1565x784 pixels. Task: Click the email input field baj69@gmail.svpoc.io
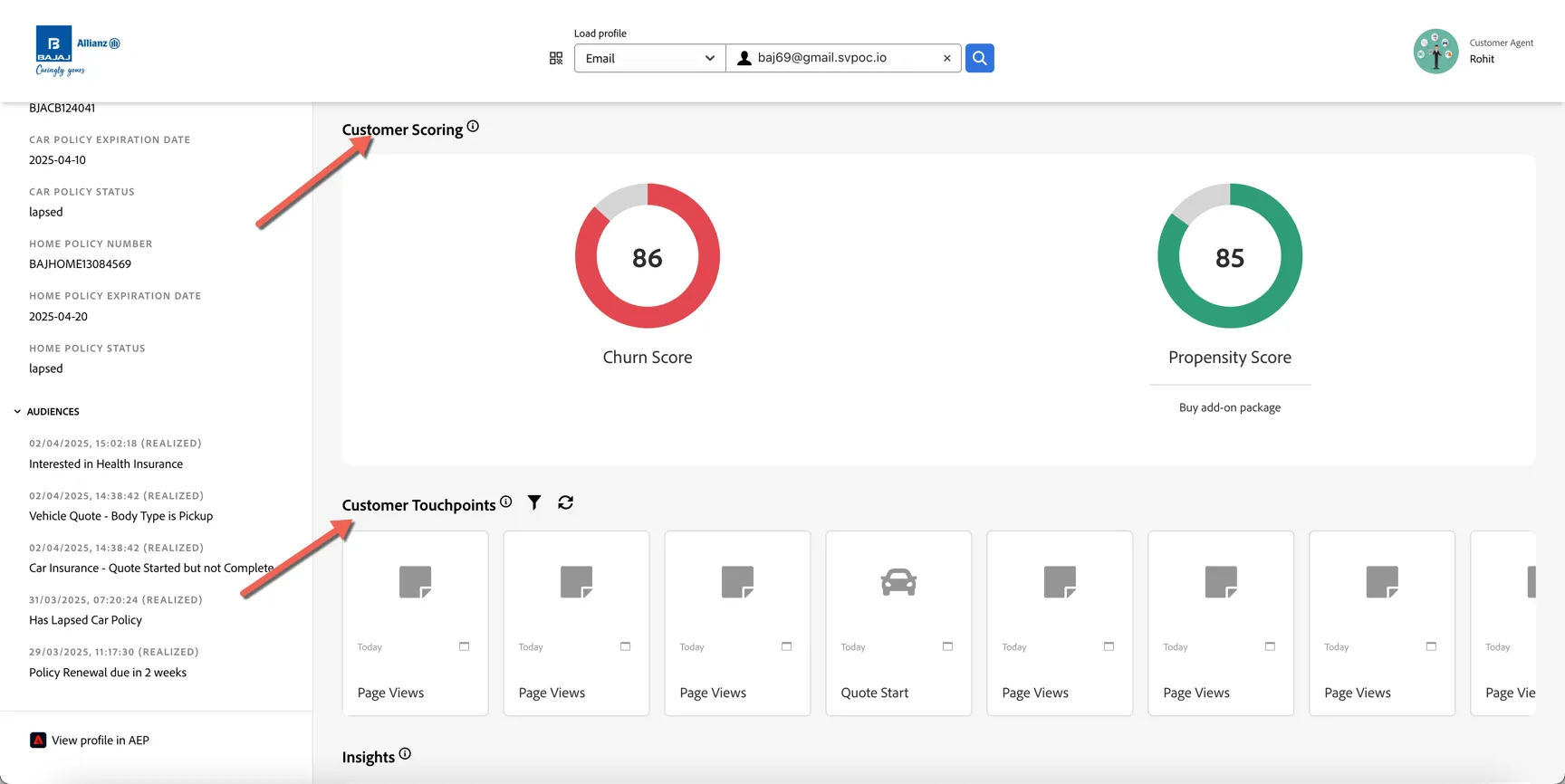point(844,58)
